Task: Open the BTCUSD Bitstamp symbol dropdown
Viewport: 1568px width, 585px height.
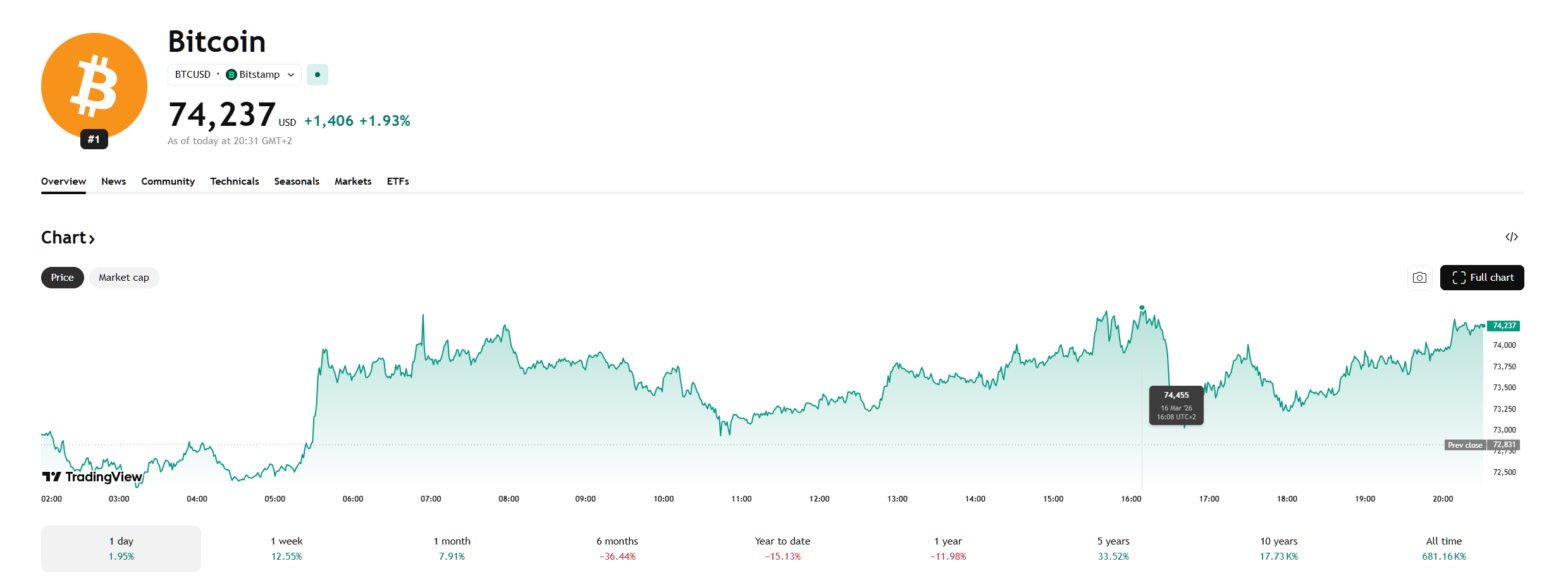Action: (234, 74)
